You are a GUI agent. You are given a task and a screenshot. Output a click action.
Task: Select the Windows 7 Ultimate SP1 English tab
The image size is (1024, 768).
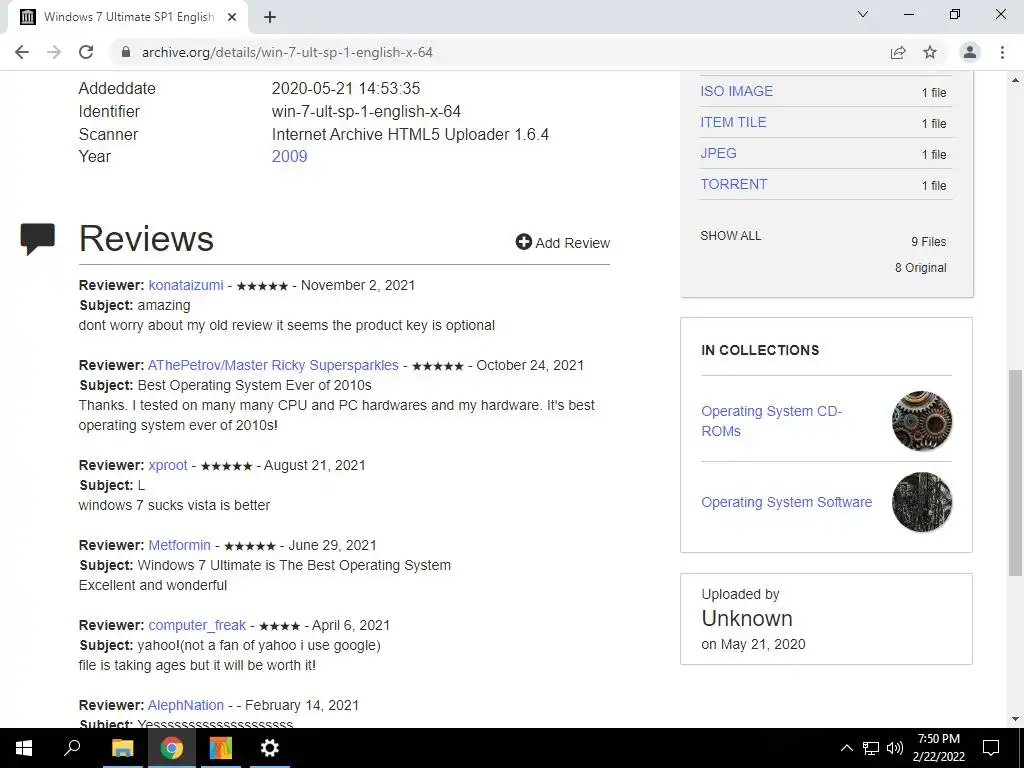[x=127, y=17]
